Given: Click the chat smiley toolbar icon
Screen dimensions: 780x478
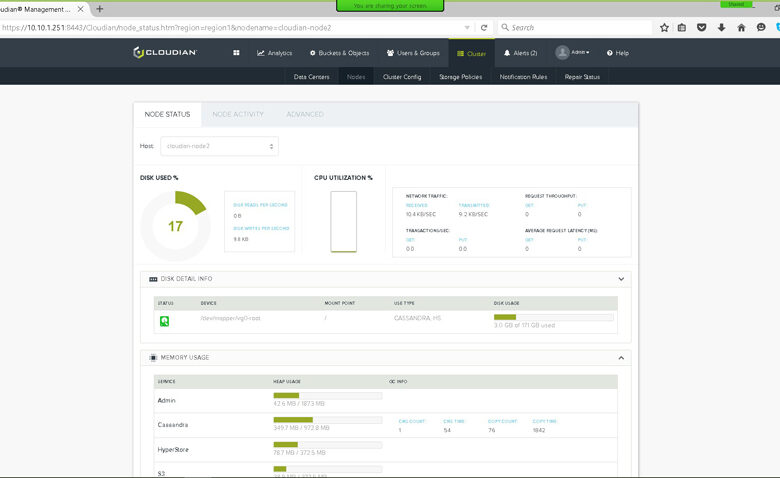Looking at the screenshot, I should 761,28.
